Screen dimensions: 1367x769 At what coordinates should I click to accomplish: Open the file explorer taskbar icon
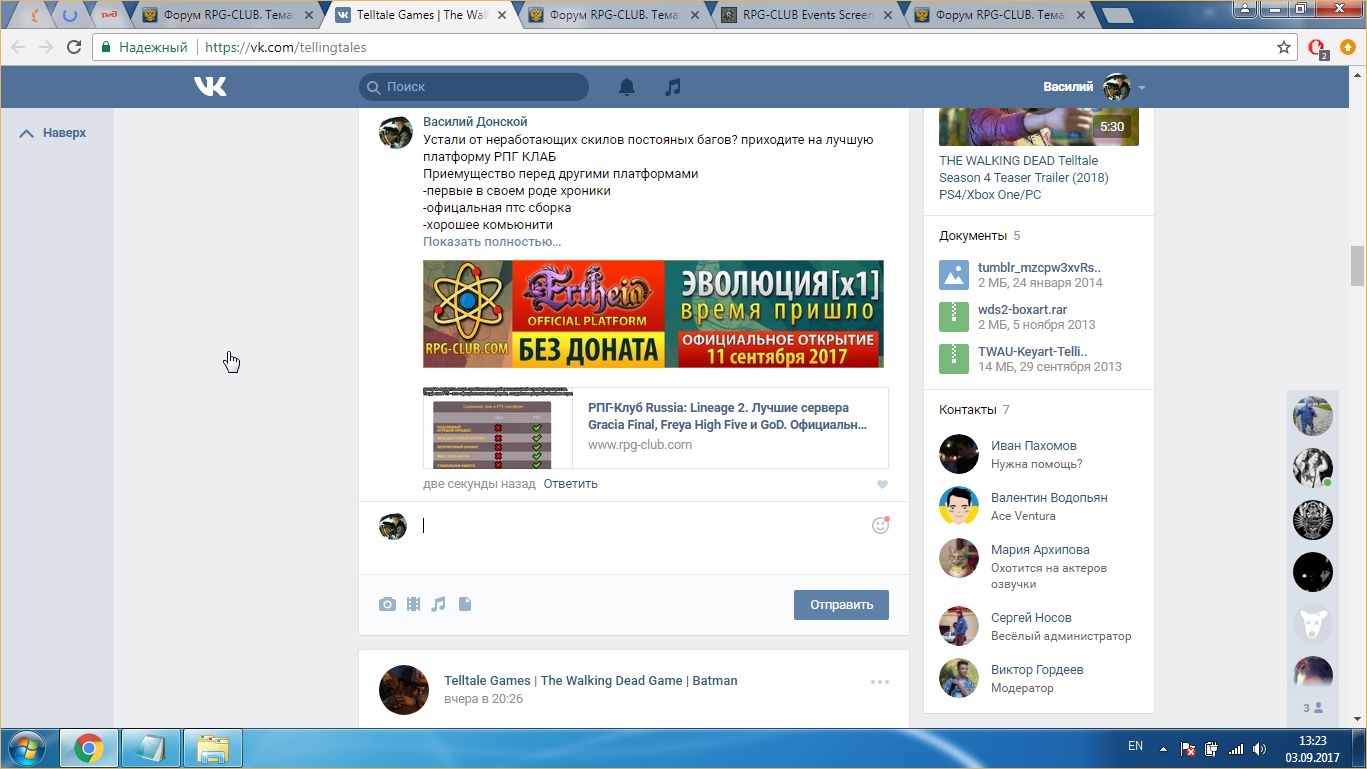coord(213,748)
